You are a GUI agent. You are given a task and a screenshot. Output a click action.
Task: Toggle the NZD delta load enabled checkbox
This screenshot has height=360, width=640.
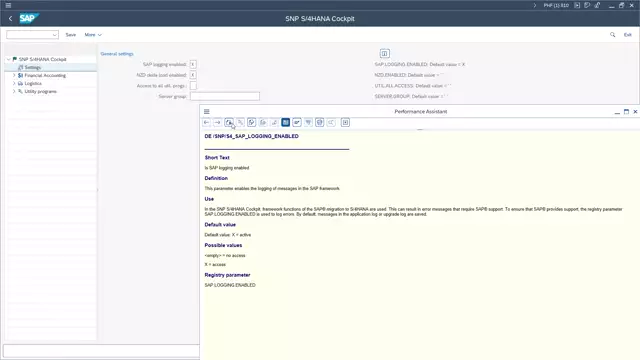193,75
